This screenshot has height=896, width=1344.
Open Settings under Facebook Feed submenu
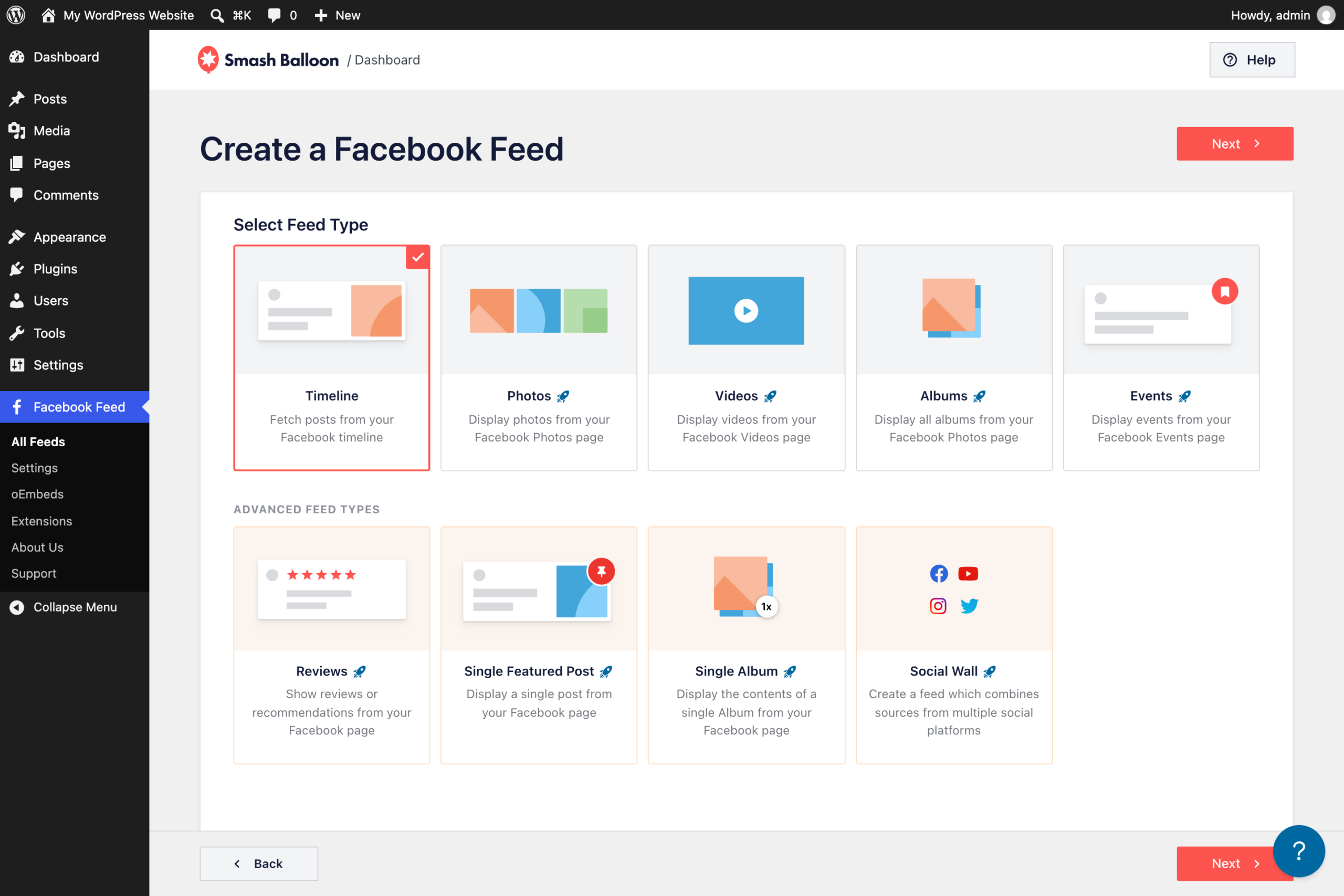coord(34,468)
